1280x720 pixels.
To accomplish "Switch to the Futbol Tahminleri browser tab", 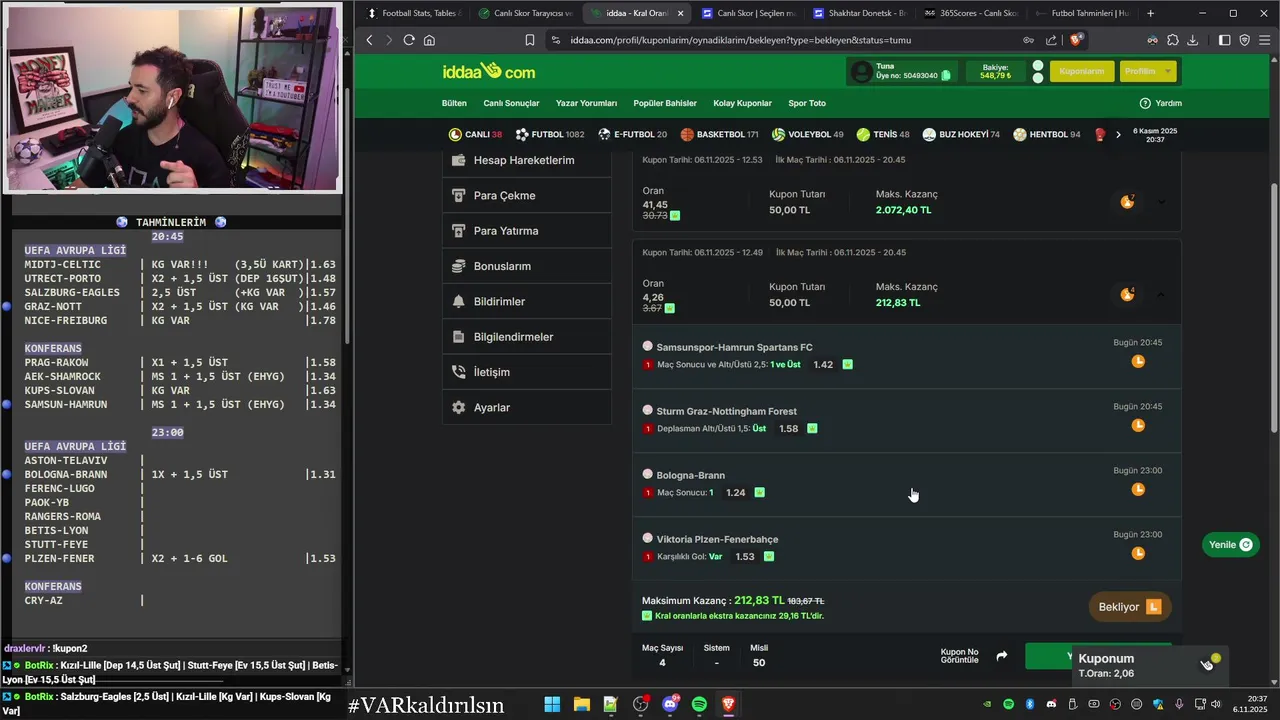I will point(1083,13).
